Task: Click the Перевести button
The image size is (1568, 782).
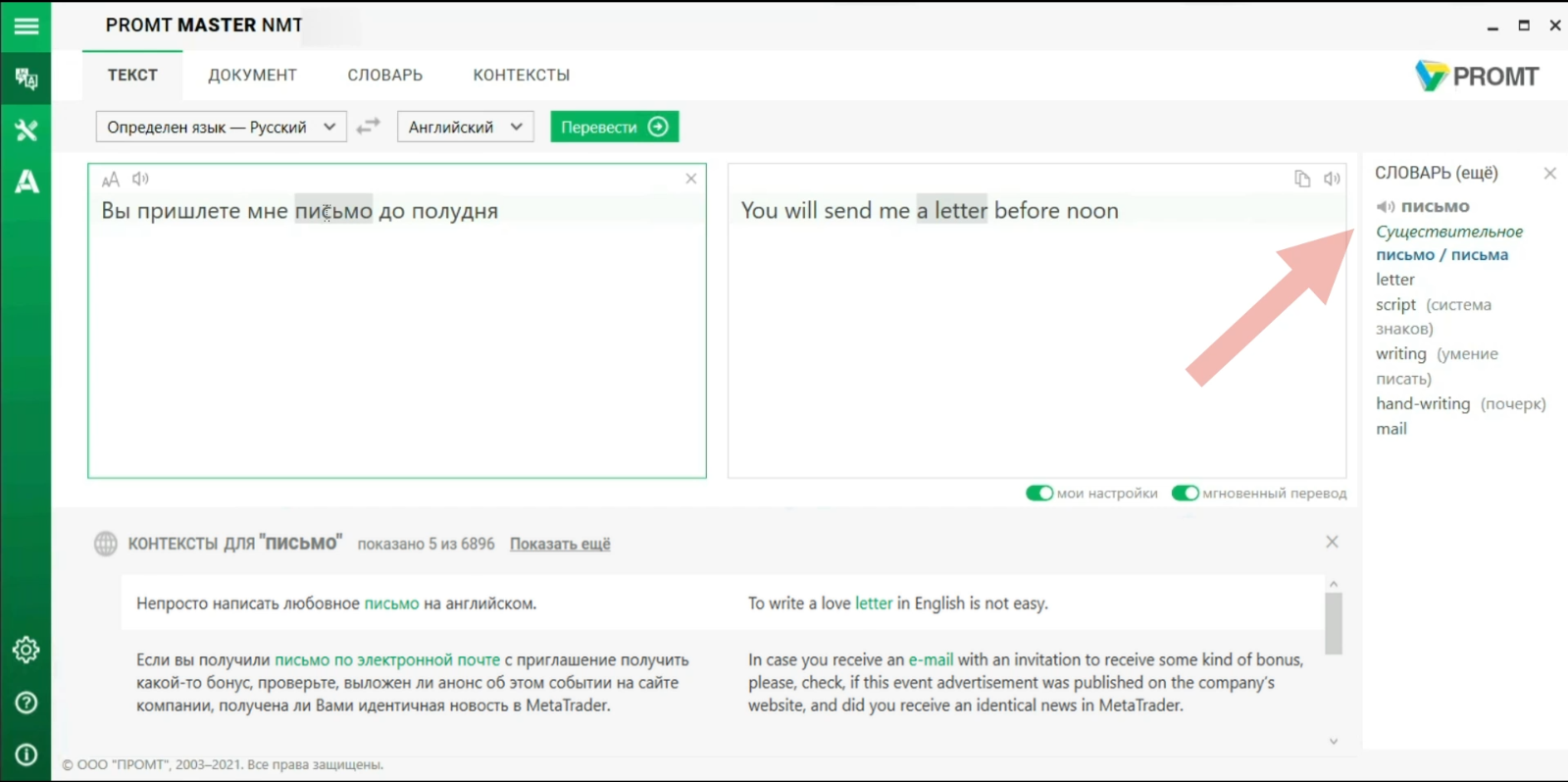Action: 615,127
